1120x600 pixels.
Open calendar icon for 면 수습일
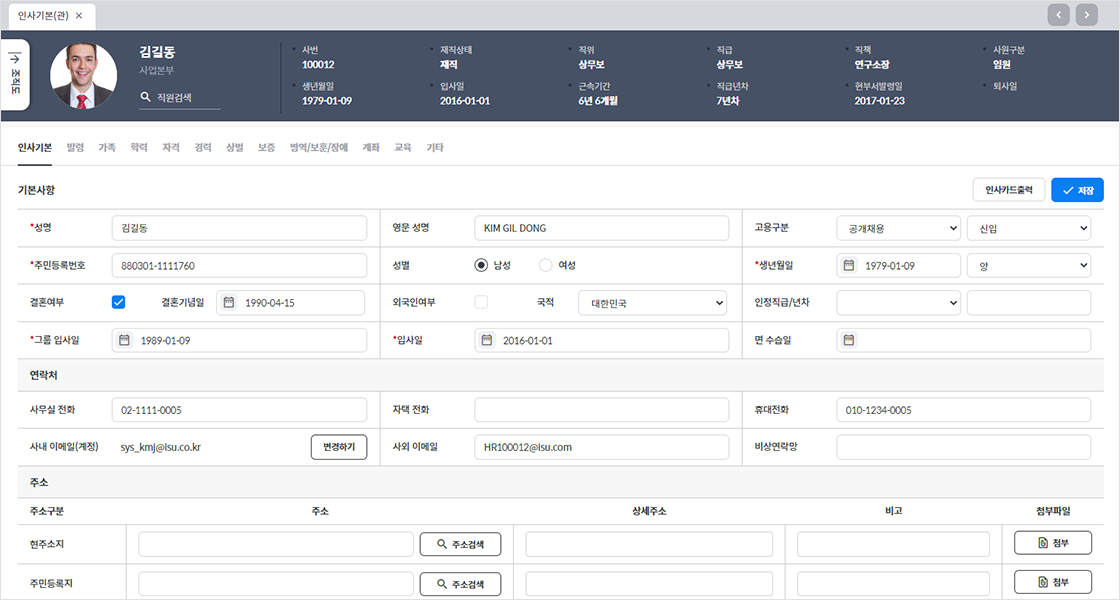point(849,340)
